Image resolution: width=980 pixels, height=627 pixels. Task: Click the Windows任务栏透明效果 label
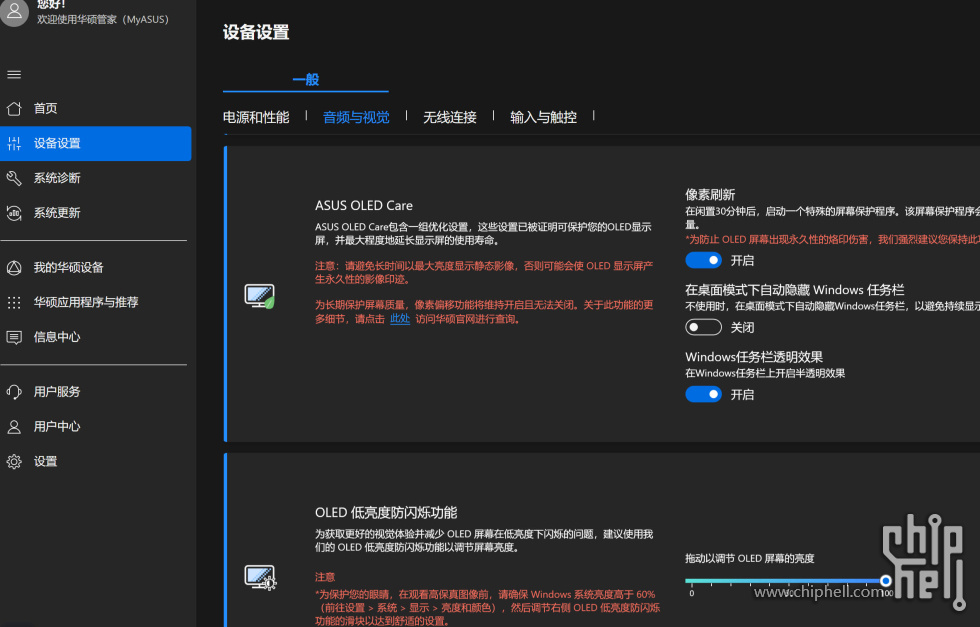pos(754,357)
